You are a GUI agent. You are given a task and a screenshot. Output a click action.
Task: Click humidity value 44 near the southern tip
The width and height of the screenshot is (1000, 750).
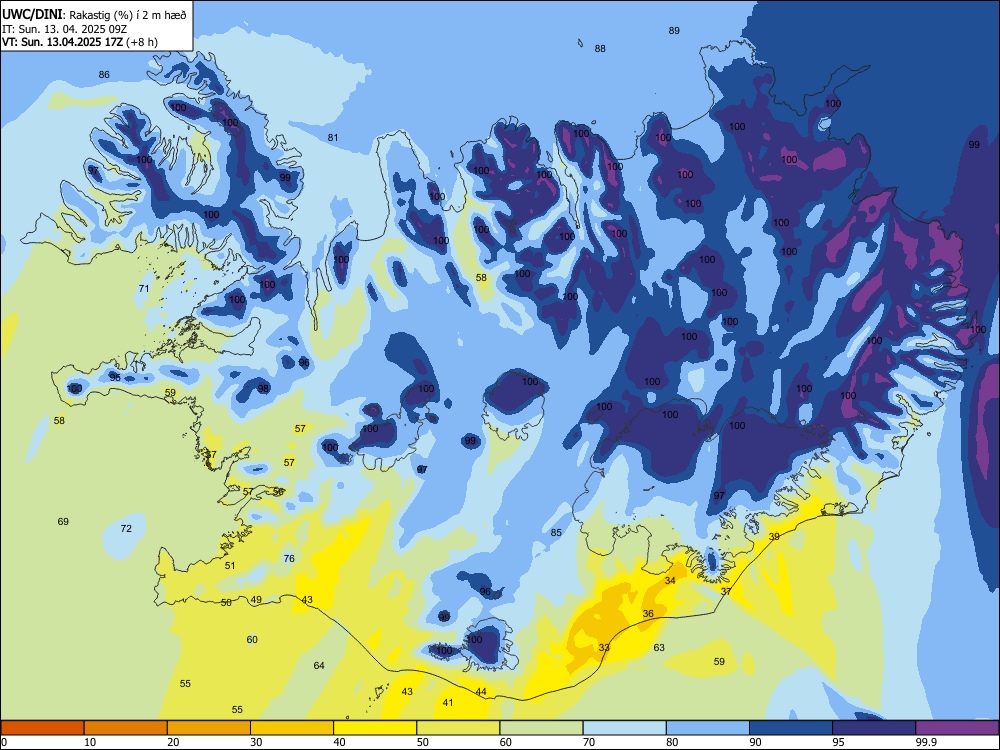click(481, 692)
